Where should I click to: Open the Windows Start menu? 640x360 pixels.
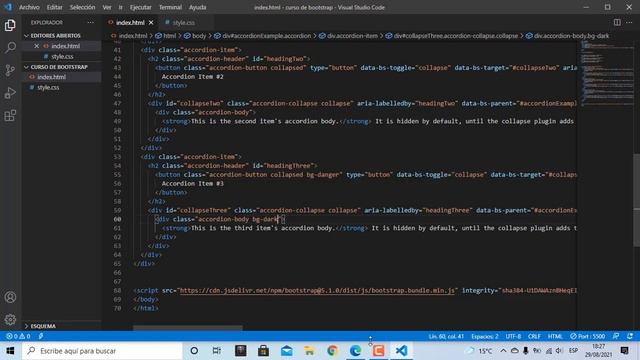point(10,351)
